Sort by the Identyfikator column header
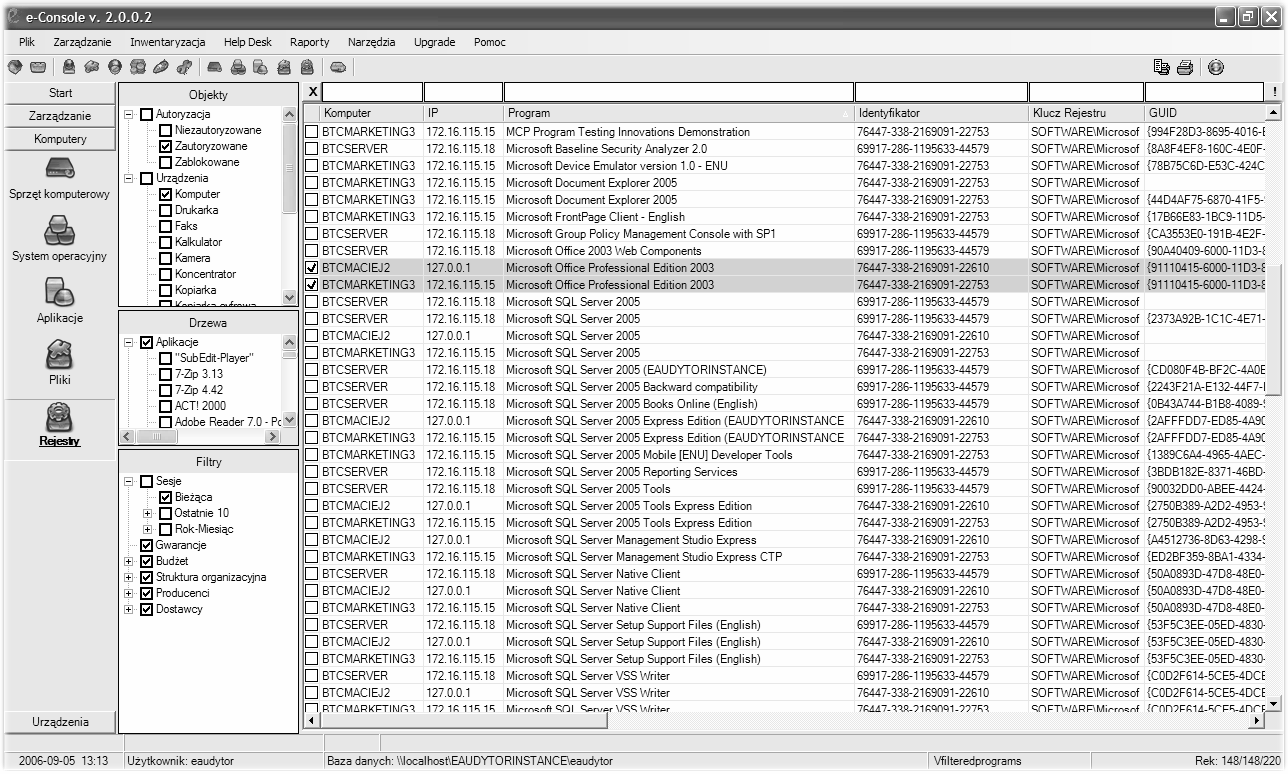This screenshot has width=1288, height=774. (941, 114)
